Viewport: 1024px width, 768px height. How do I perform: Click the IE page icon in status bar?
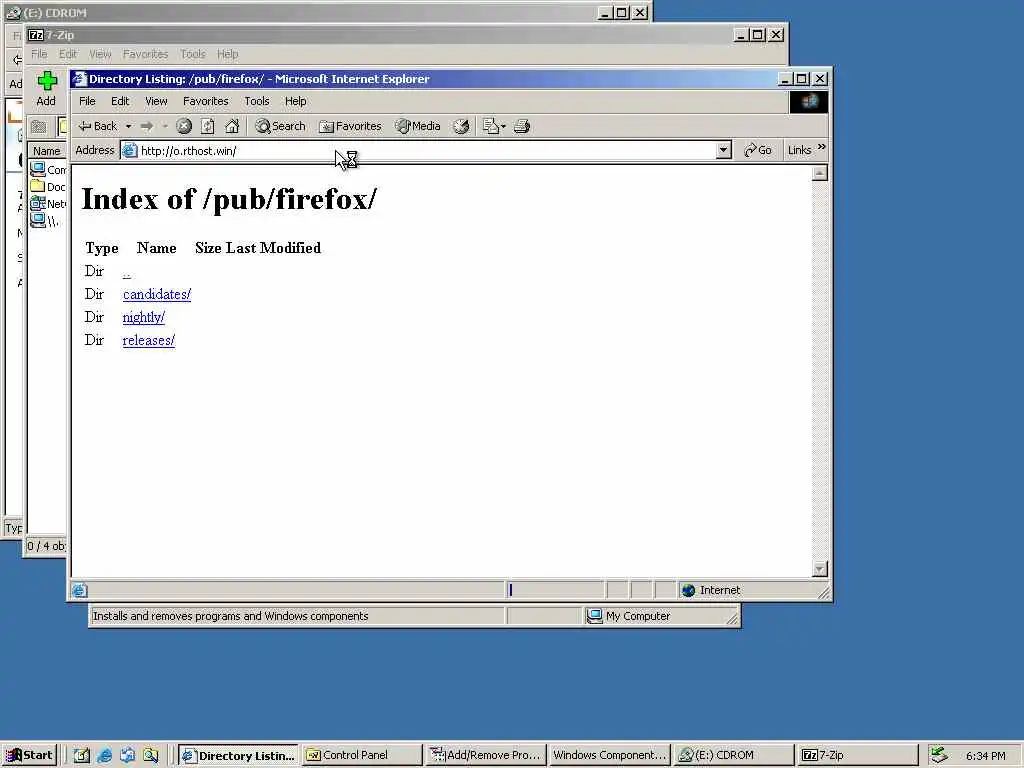tap(80, 590)
